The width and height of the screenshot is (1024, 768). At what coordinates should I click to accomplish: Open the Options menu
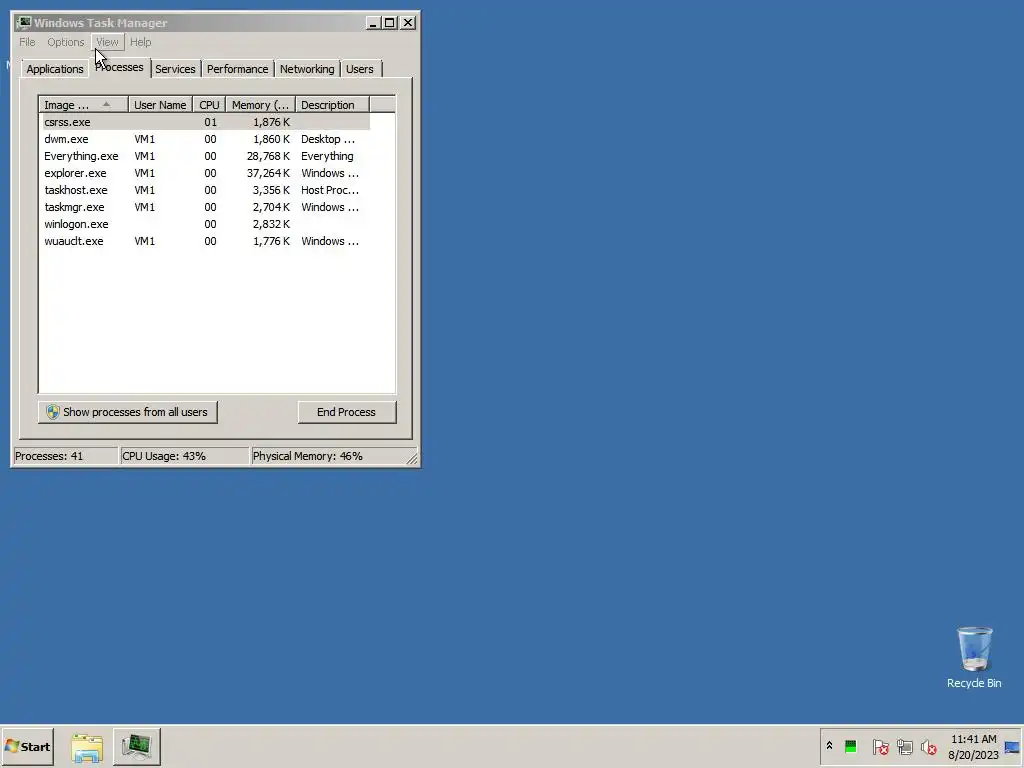(x=65, y=42)
